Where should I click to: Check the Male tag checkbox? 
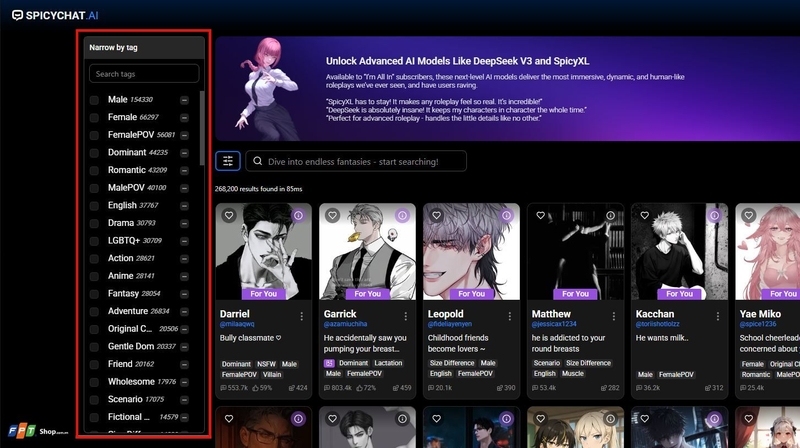pos(94,100)
